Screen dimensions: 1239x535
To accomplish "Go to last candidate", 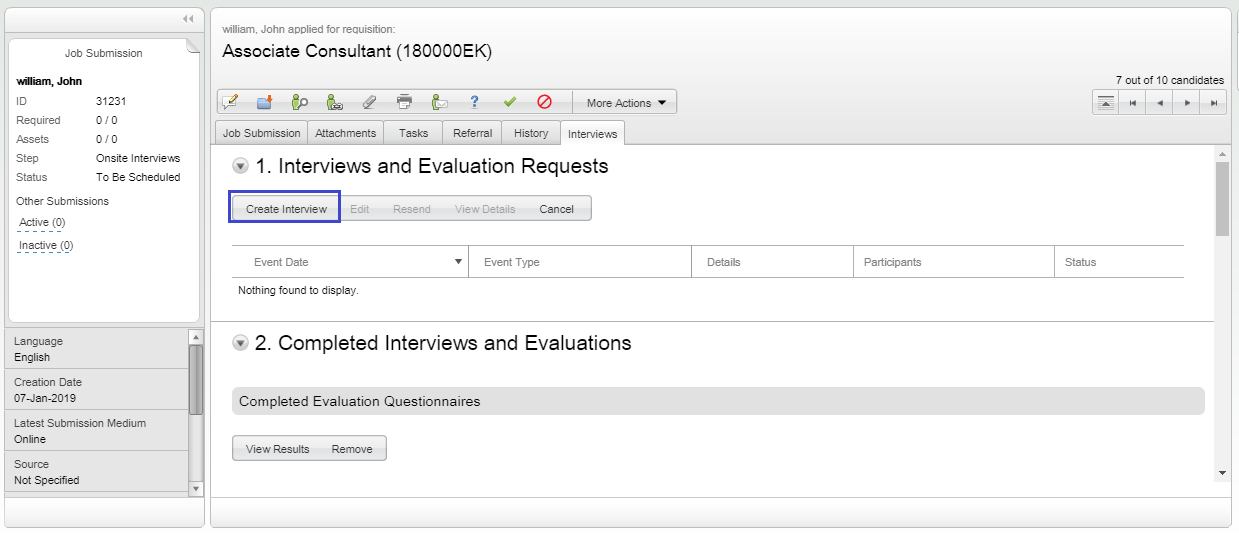I will [x=1213, y=103].
